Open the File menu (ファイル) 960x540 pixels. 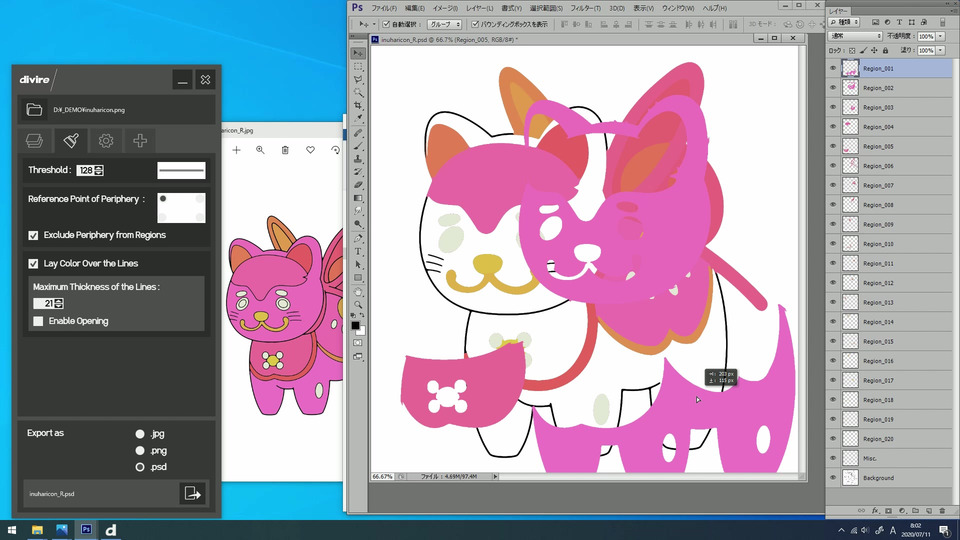384,8
